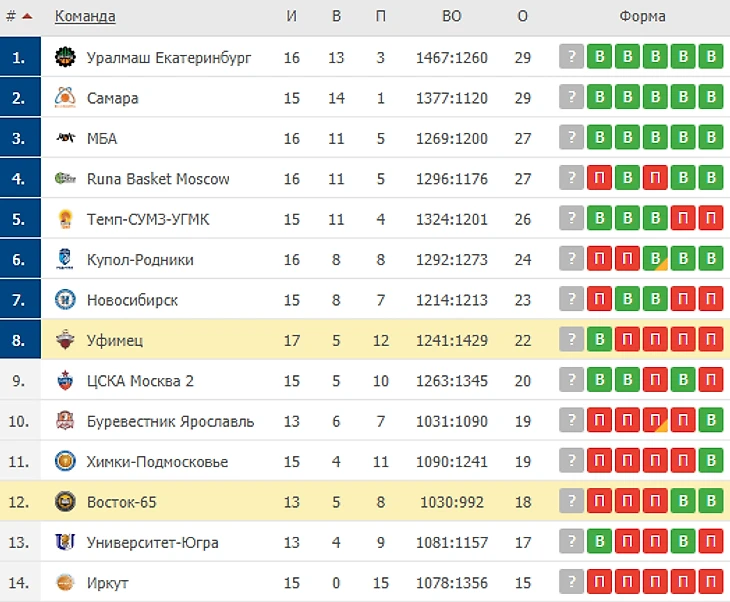This screenshot has height=602, width=730.
Task: Sort by the О points column header
Action: pos(522,17)
